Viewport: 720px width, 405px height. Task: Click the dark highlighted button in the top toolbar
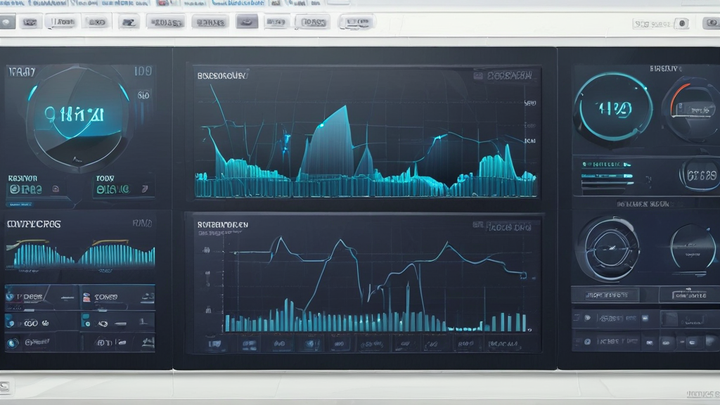247,21
